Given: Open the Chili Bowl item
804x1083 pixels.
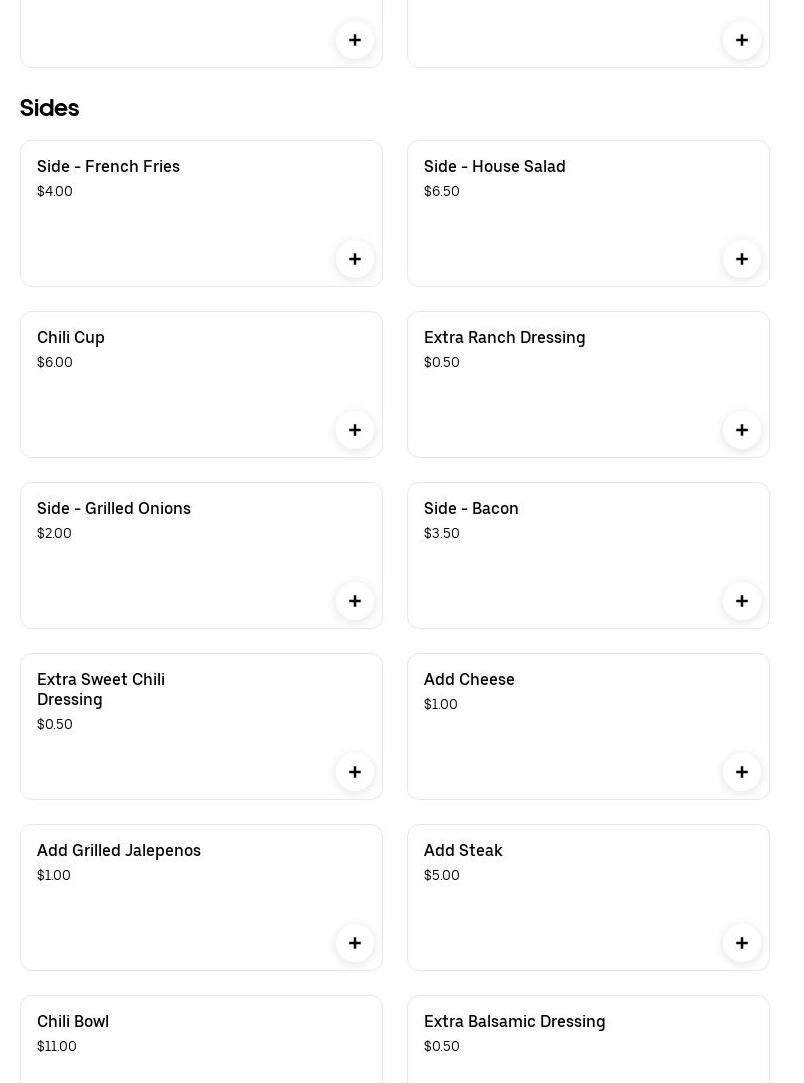Looking at the screenshot, I should (x=73, y=1022).
